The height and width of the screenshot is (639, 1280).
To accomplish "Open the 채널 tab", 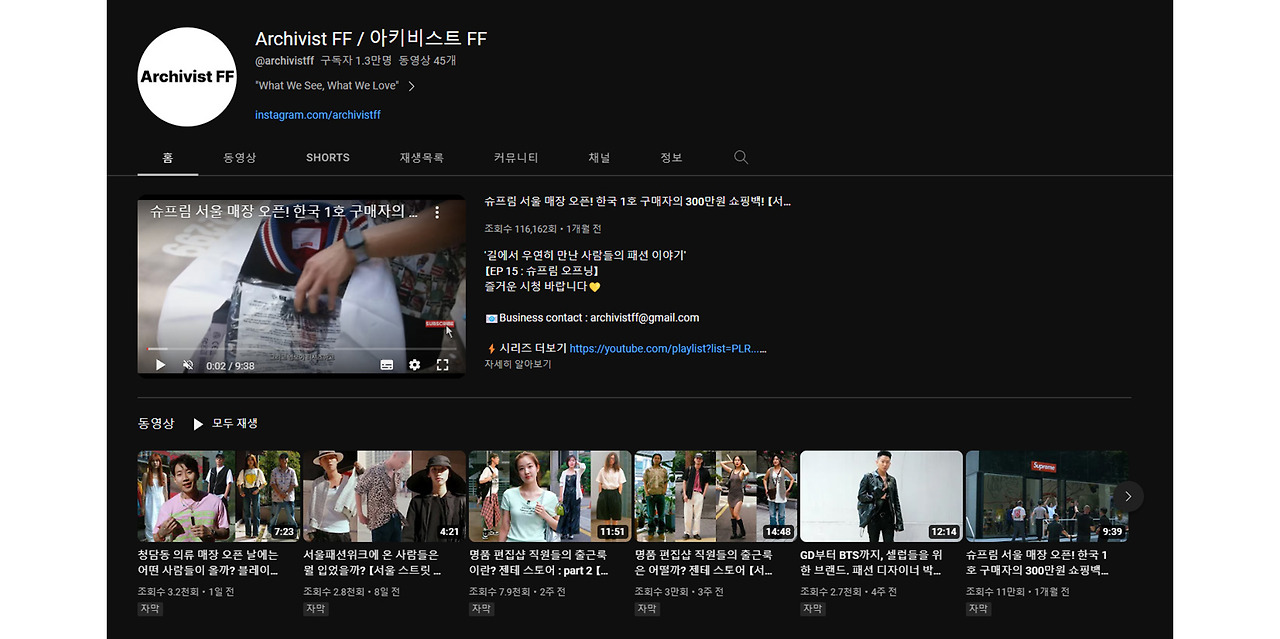I will pyautogui.click(x=599, y=158).
